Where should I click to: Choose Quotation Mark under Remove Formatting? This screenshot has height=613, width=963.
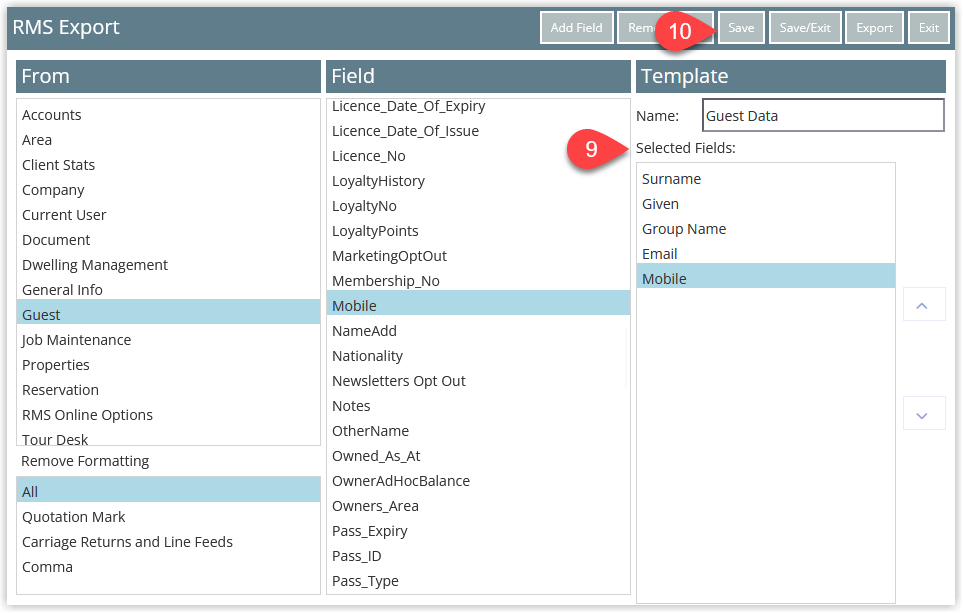click(168, 517)
